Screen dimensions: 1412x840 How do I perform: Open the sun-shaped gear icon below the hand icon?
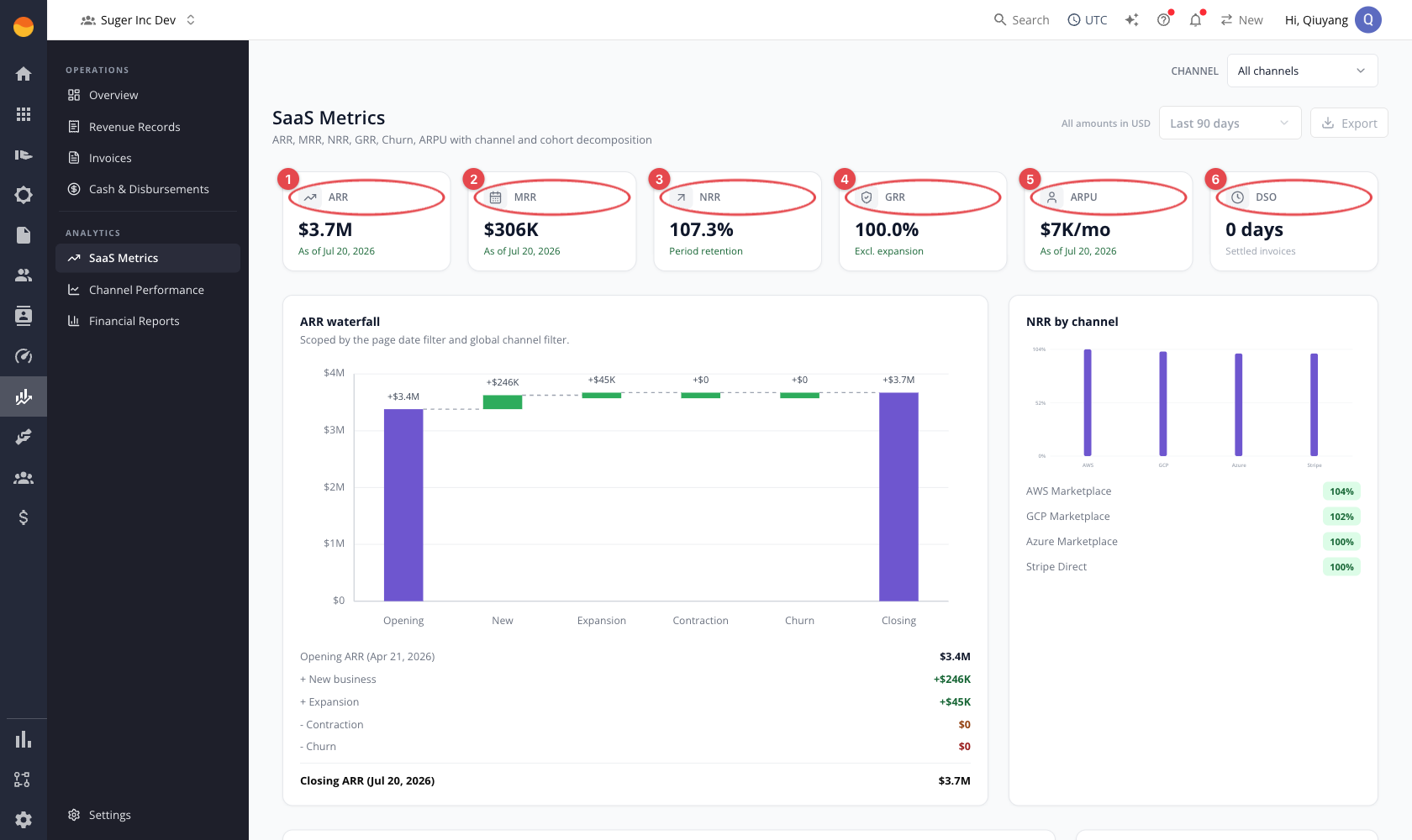click(24, 195)
